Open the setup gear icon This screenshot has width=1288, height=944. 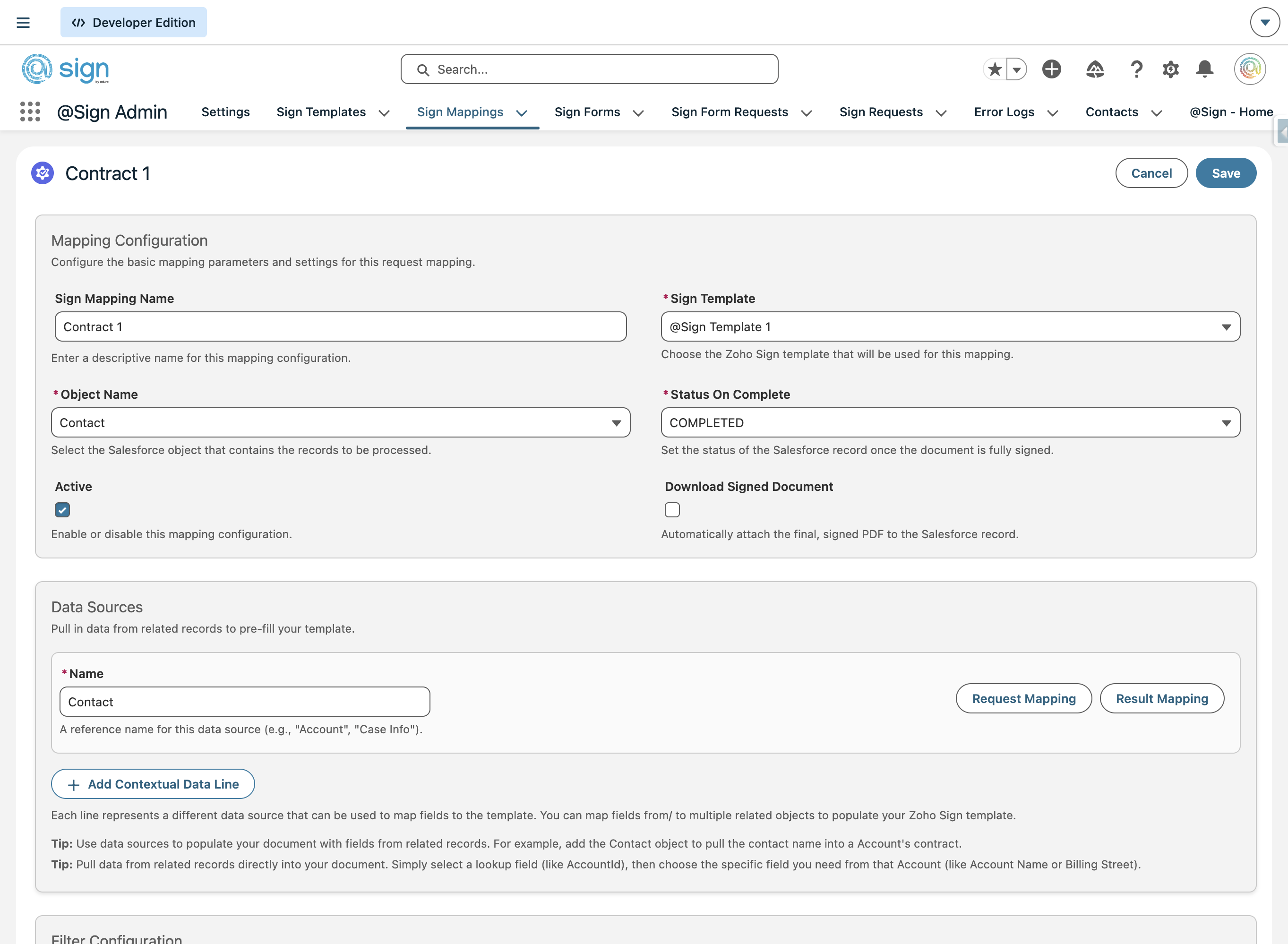[1170, 69]
